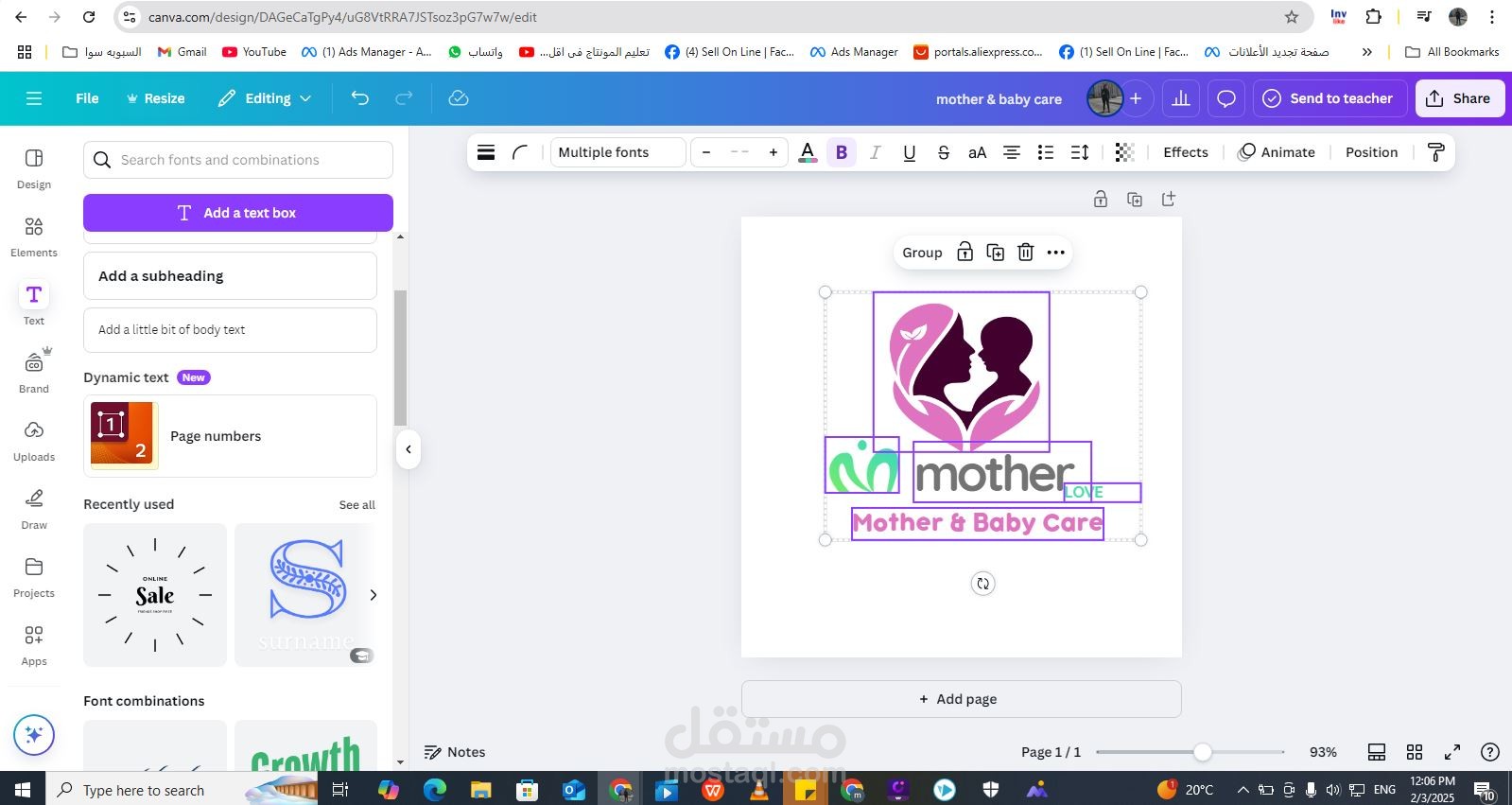Viewport: 1512px width, 805px height.
Task: Increase font size with plus button
Action: click(x=773, y=152)
